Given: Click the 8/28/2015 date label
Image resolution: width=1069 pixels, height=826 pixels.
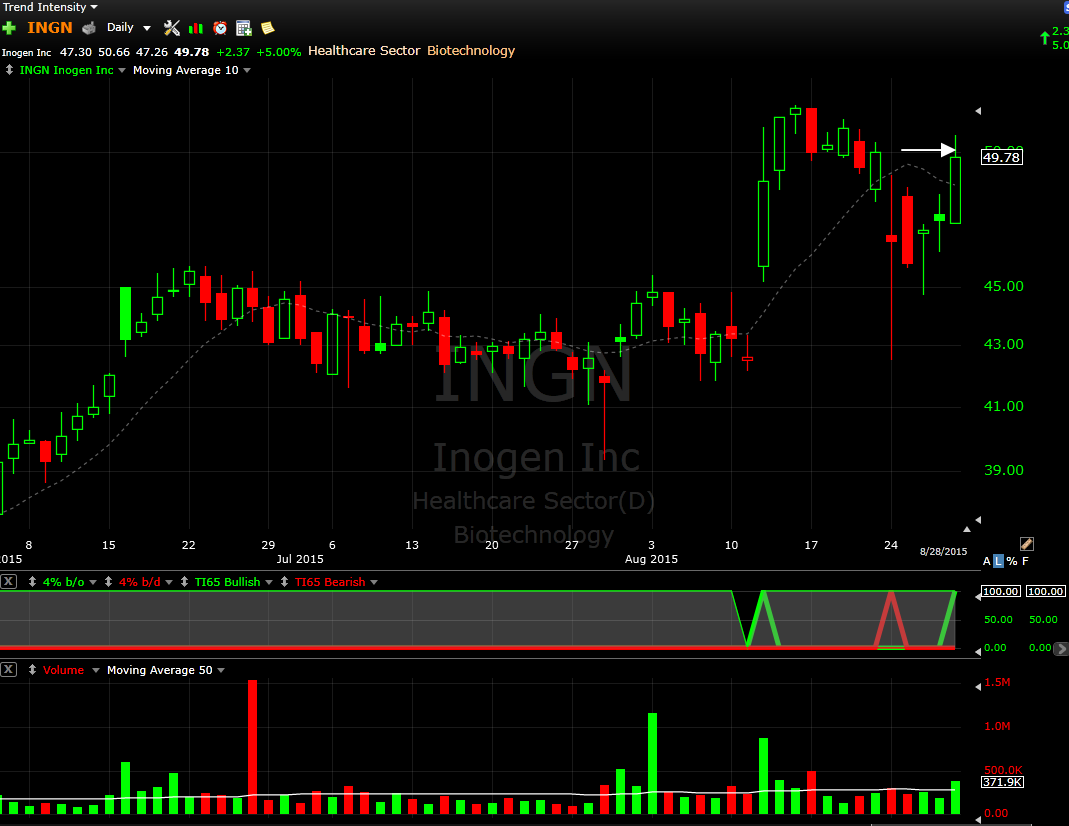Looking at the screenshot, I should pos(944,551).
